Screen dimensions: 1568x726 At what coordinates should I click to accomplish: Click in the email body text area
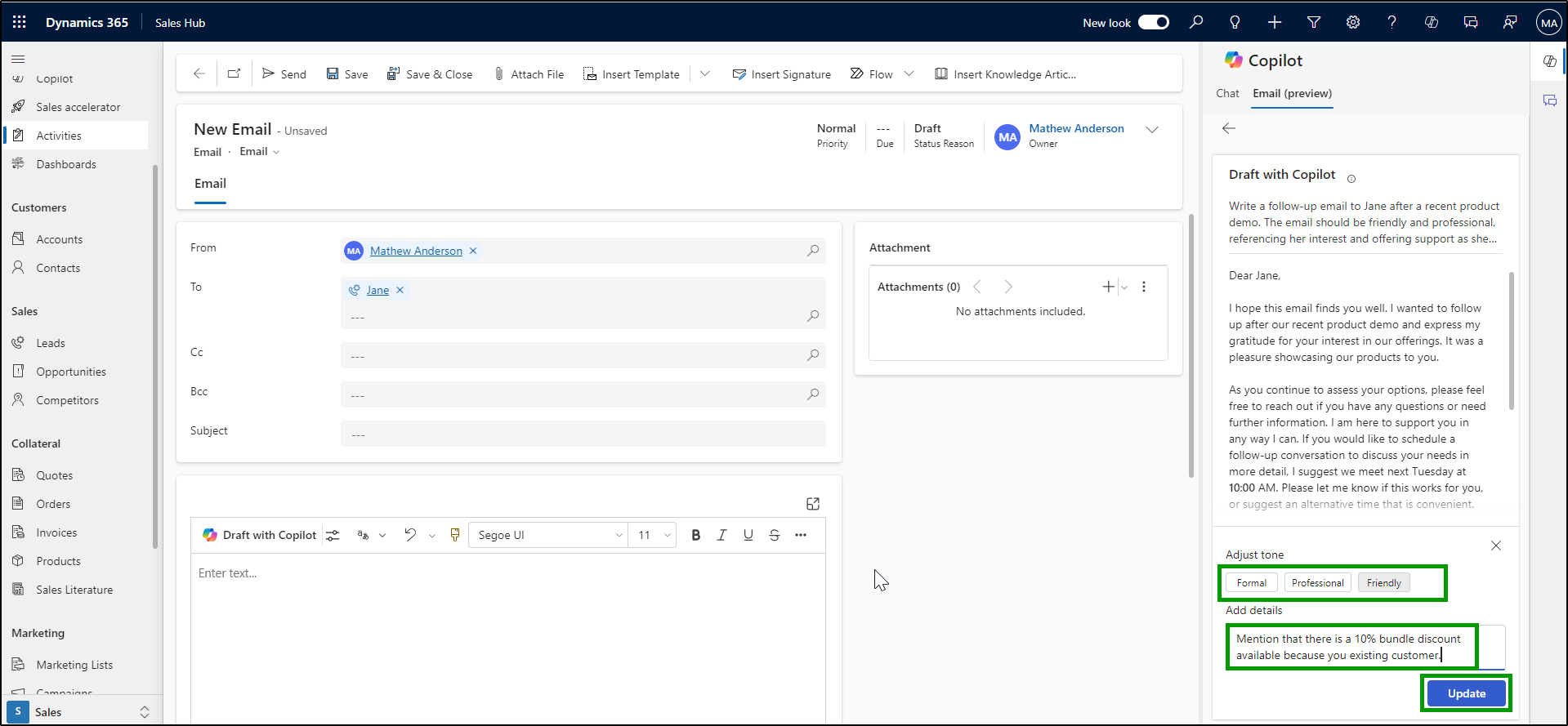508,637
